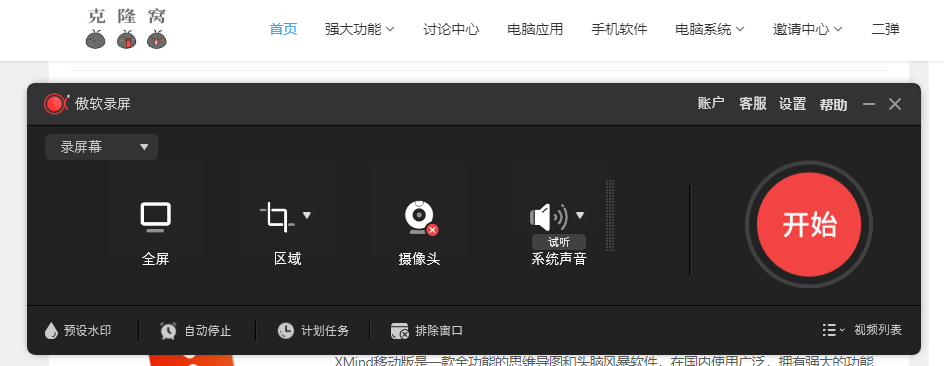Open the 电脑应用 website tab
The height and width of the screenshot is (366, 944).
(x=535, y=29)
